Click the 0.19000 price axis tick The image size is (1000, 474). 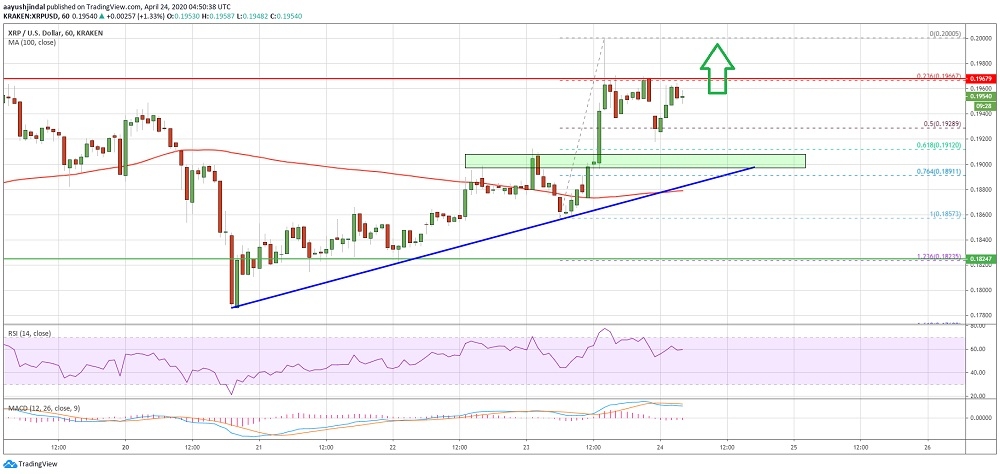pos(981,164)
